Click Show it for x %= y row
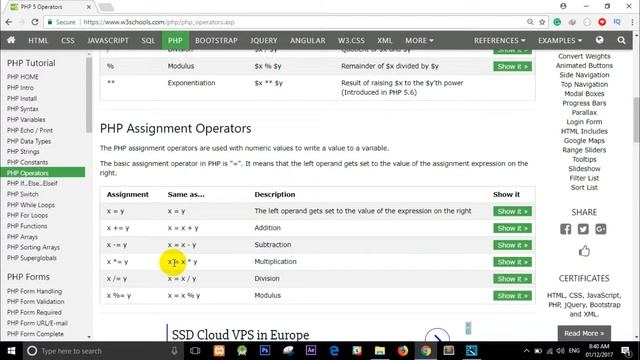 512,296
